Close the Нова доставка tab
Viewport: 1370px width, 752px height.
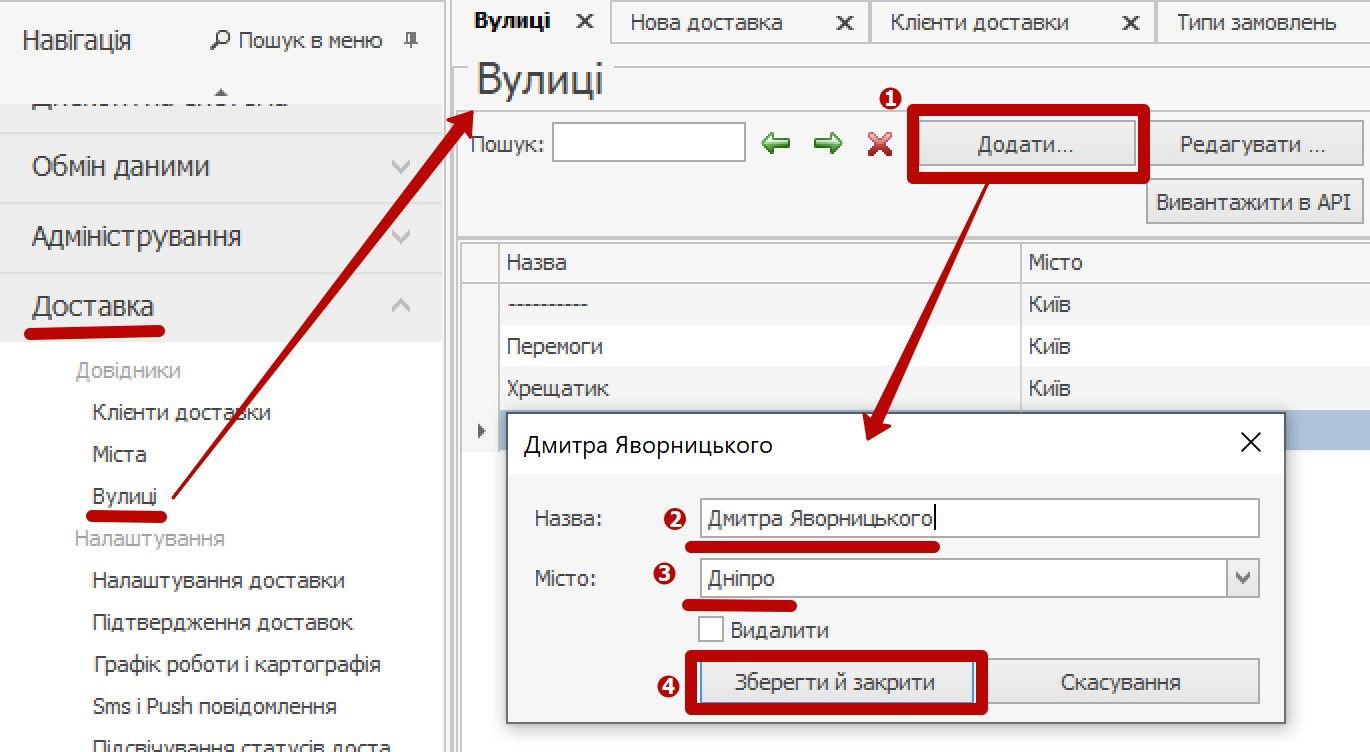click(x=845, y=23)
